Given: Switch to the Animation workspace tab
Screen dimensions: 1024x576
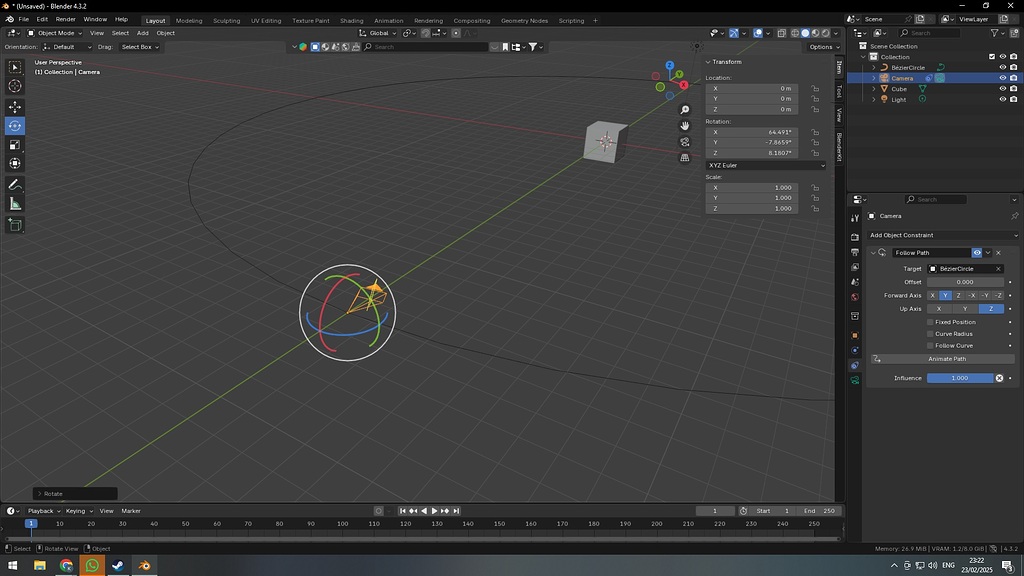Looking at the screenshot, I should [x=389, y=20].
